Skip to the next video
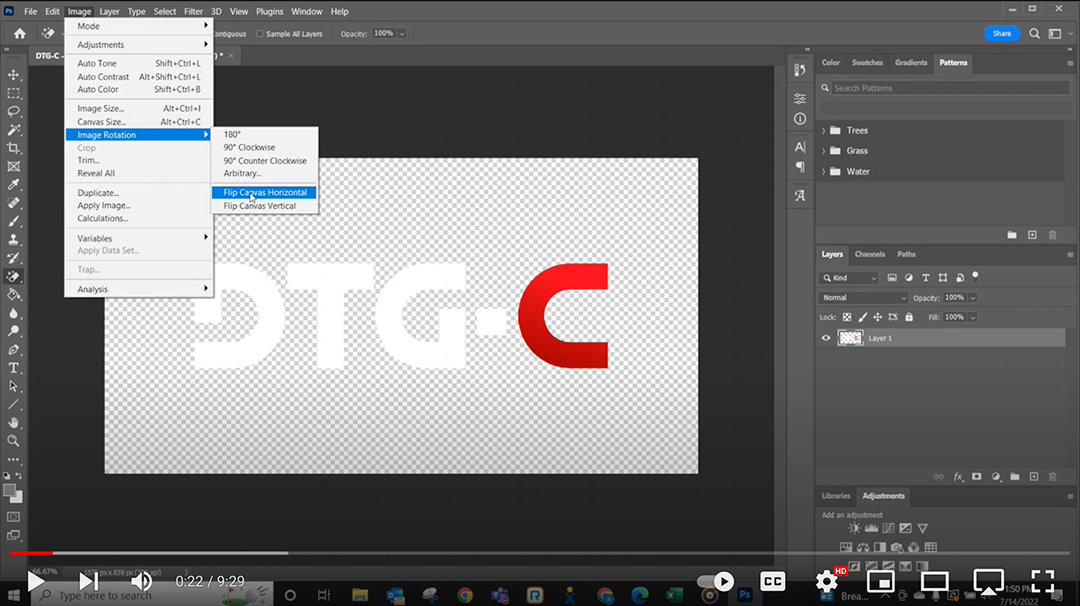Viewport: 1080px width, 606px height. 88,581
